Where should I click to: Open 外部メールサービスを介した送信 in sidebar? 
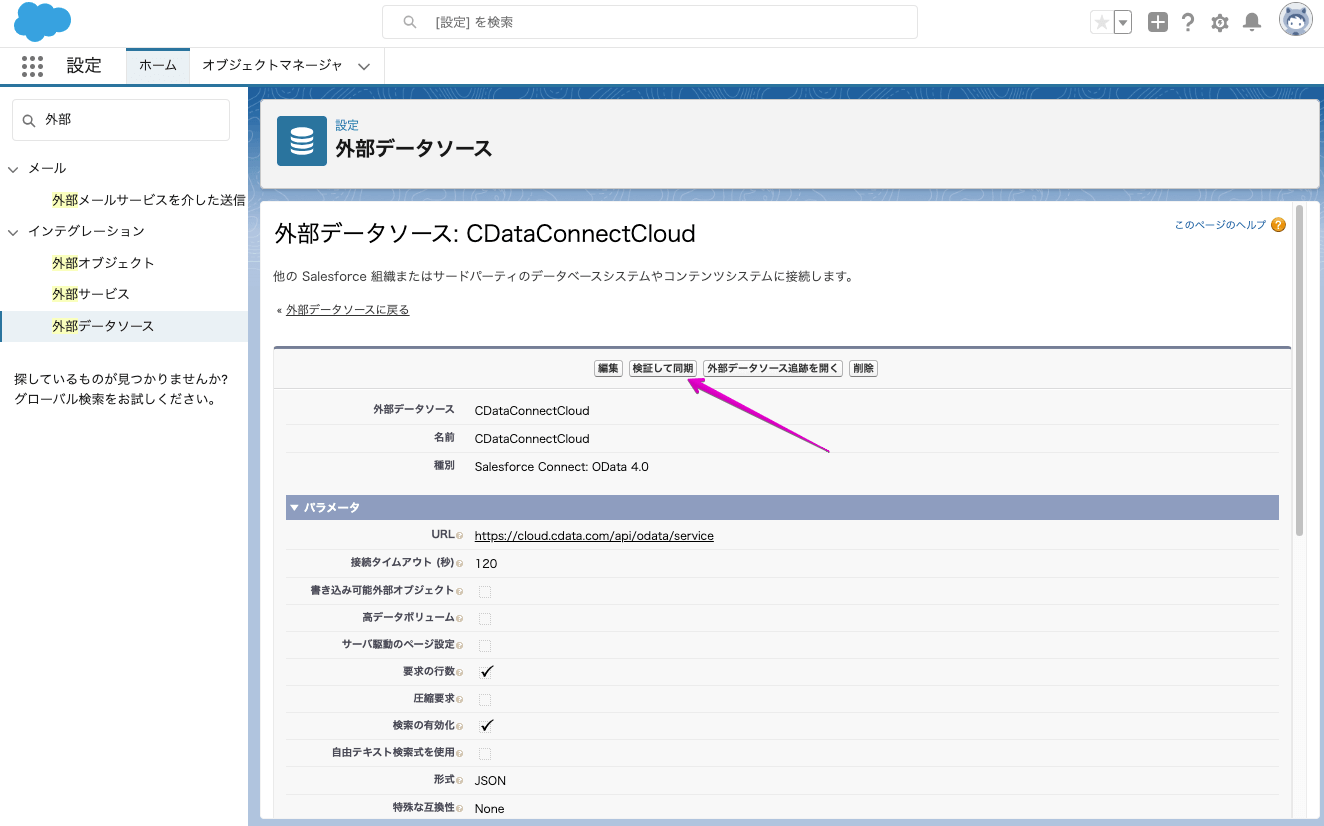click(x=149, y=200)
